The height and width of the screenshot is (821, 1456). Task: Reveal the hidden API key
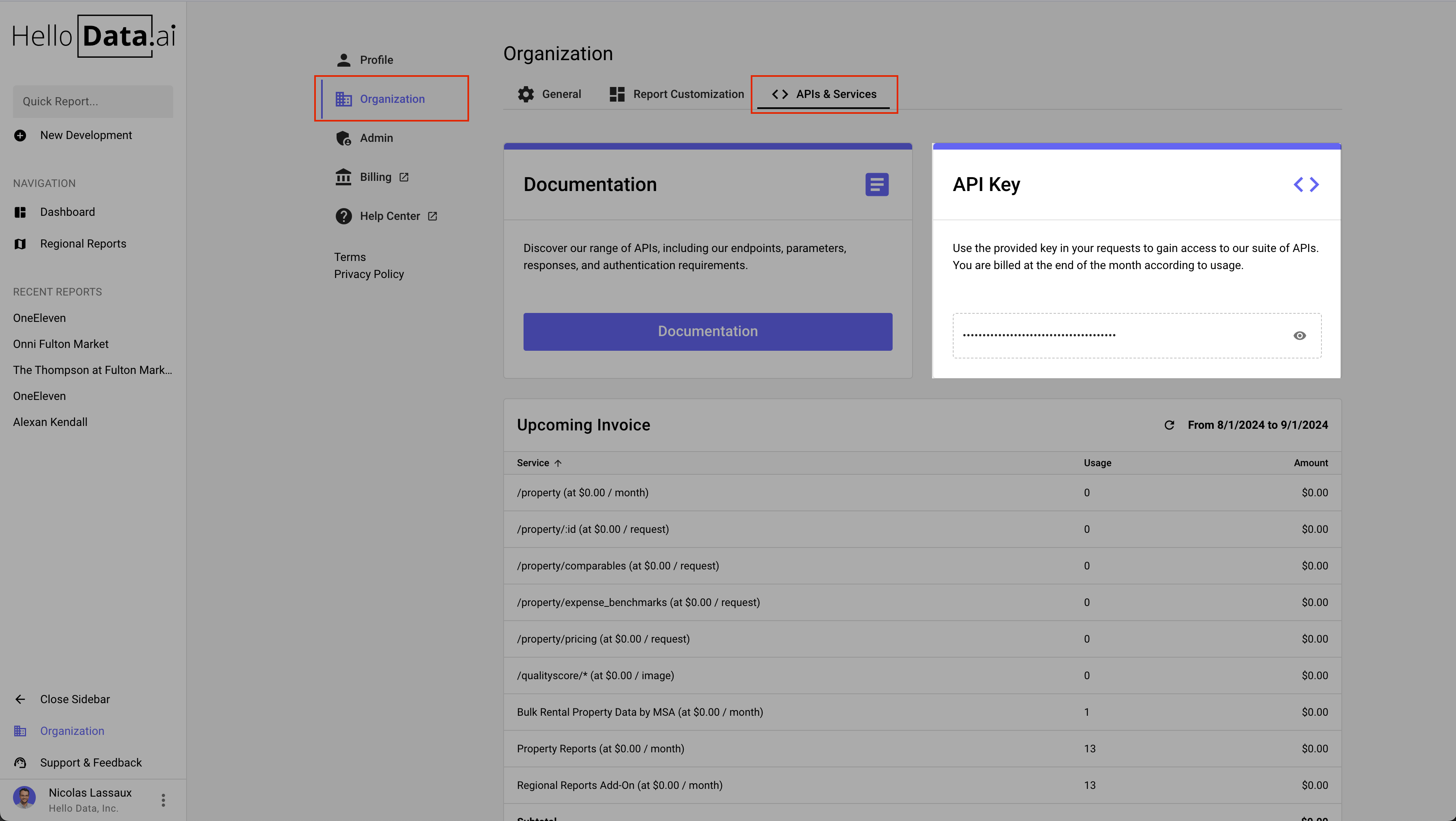(x=1299, y=335)
